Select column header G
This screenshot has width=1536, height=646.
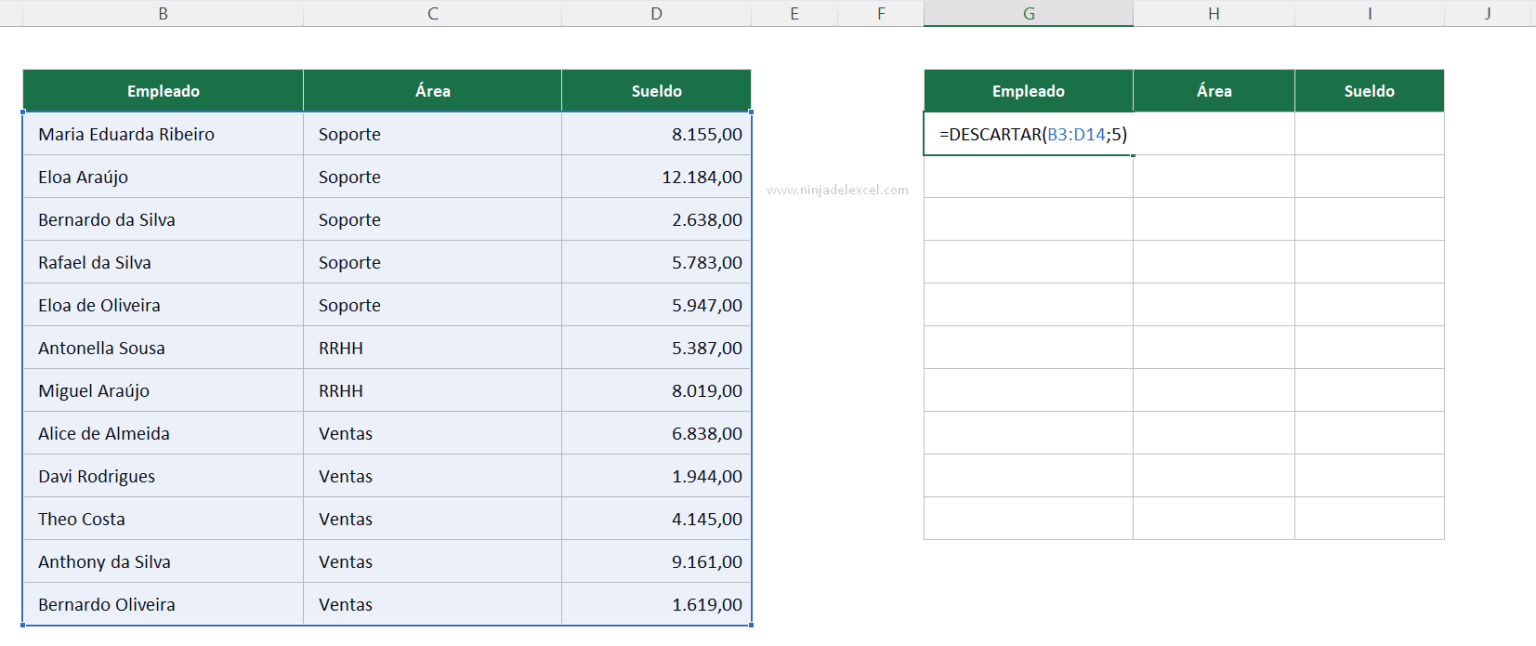pyautogui.click(x=1027, y=13)
